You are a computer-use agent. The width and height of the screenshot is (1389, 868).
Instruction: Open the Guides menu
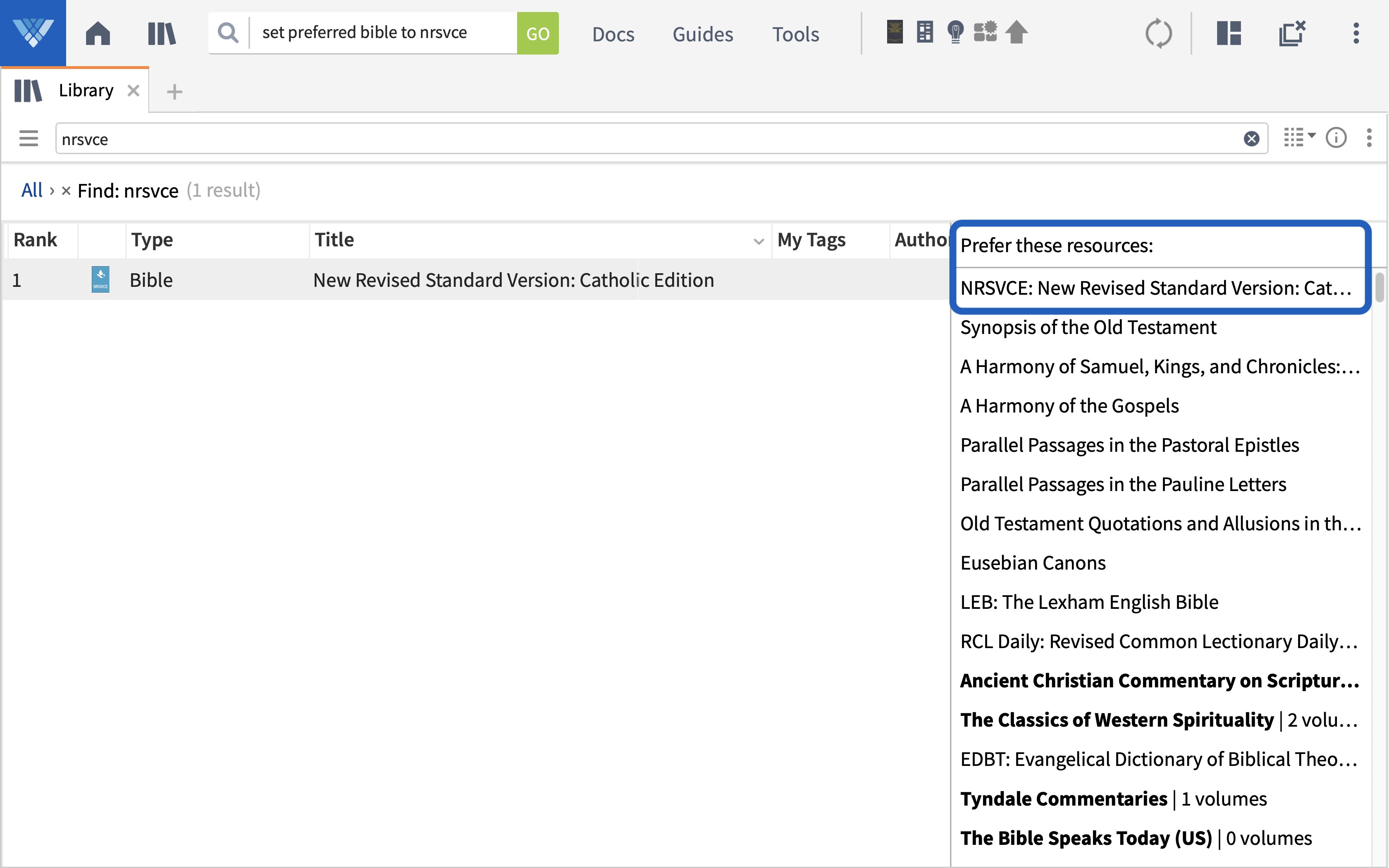(702, 34)
